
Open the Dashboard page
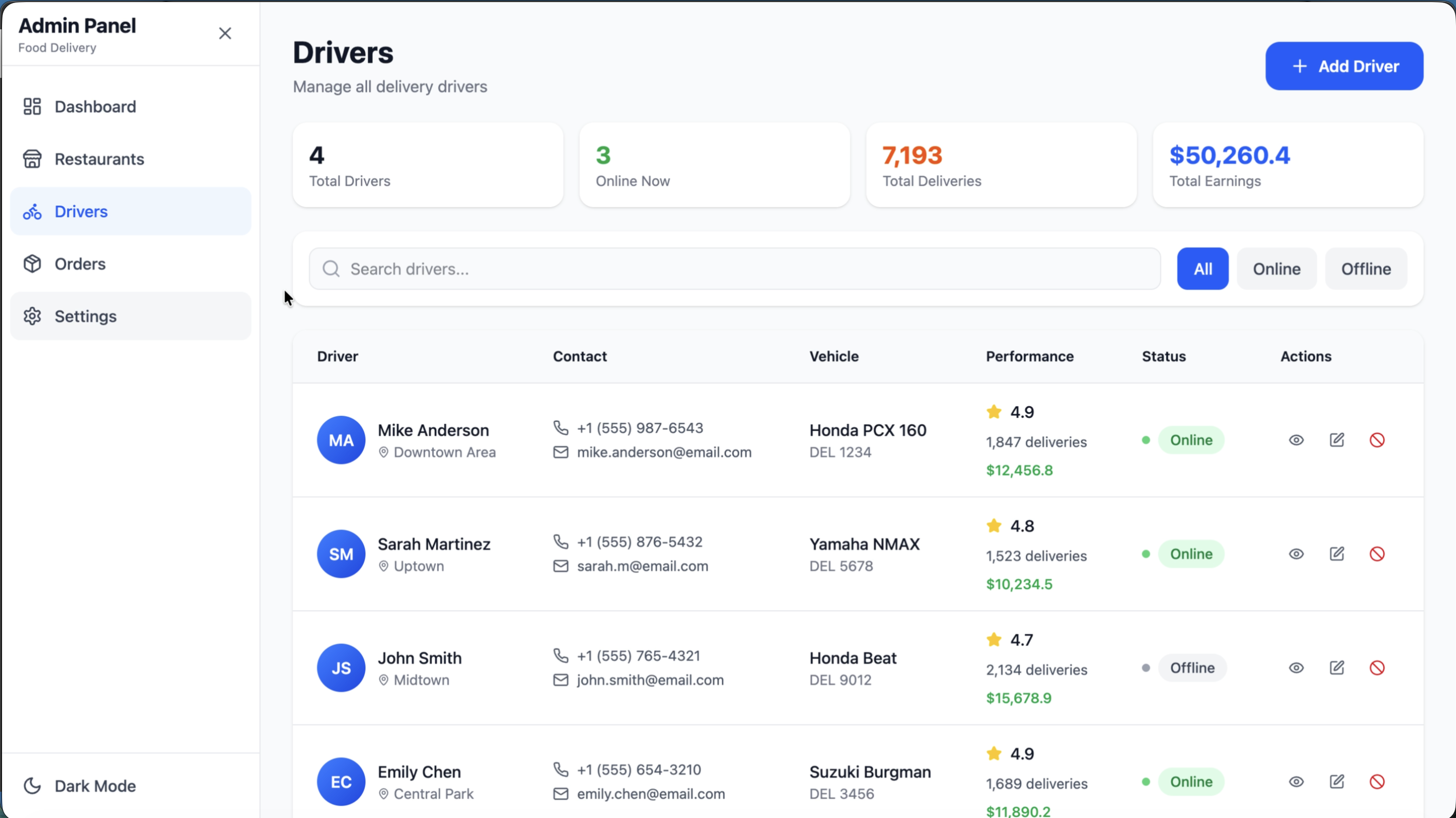[130, 107]
